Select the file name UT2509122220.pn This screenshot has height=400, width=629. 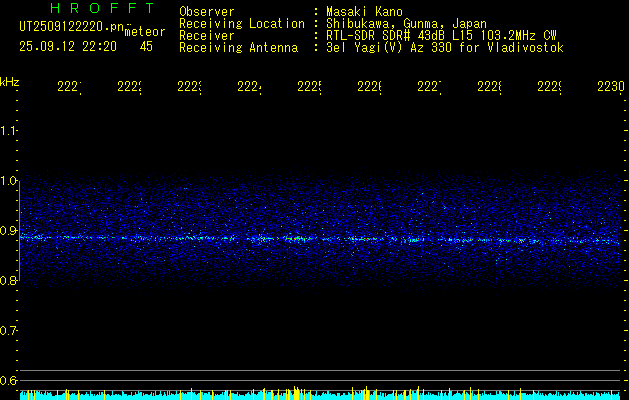pos(72,27)
